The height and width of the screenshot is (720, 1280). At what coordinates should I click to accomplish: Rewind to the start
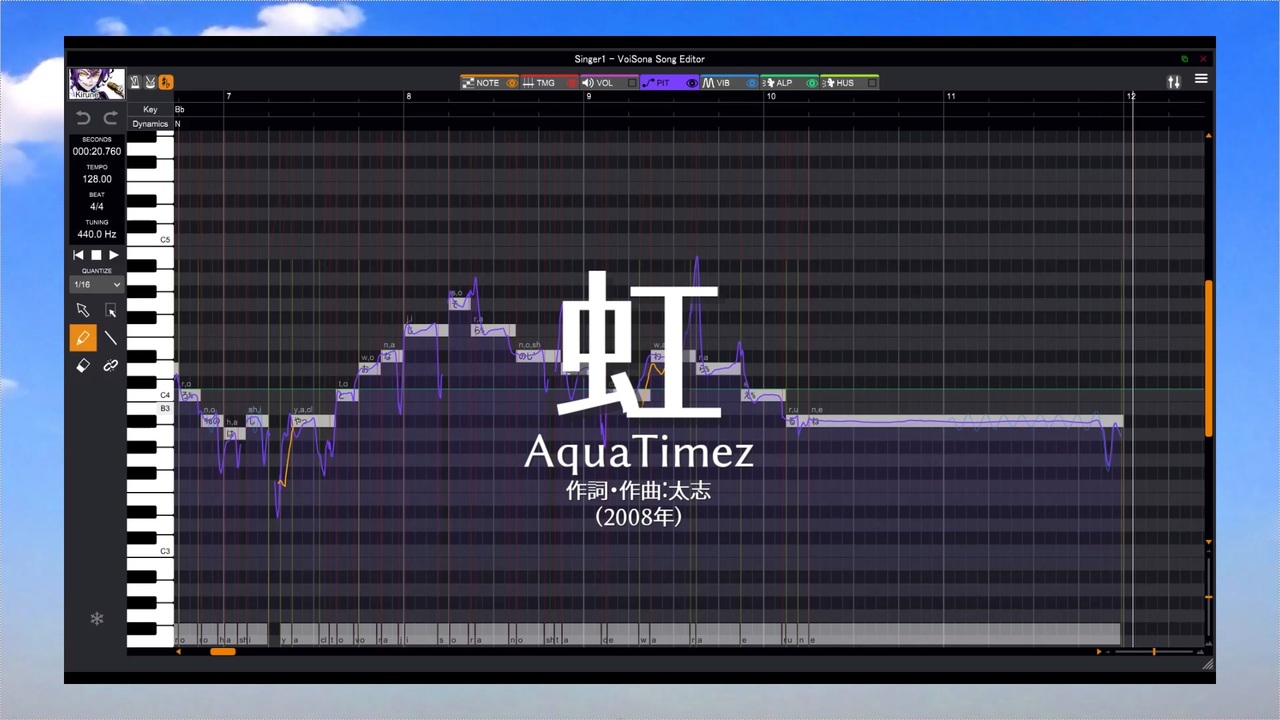pos(79,255)
